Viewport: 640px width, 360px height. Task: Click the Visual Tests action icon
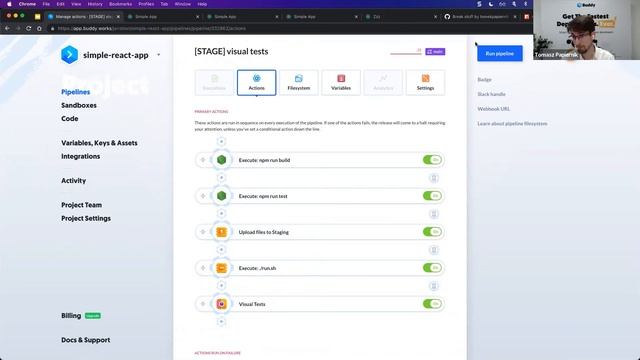[221, 304]
